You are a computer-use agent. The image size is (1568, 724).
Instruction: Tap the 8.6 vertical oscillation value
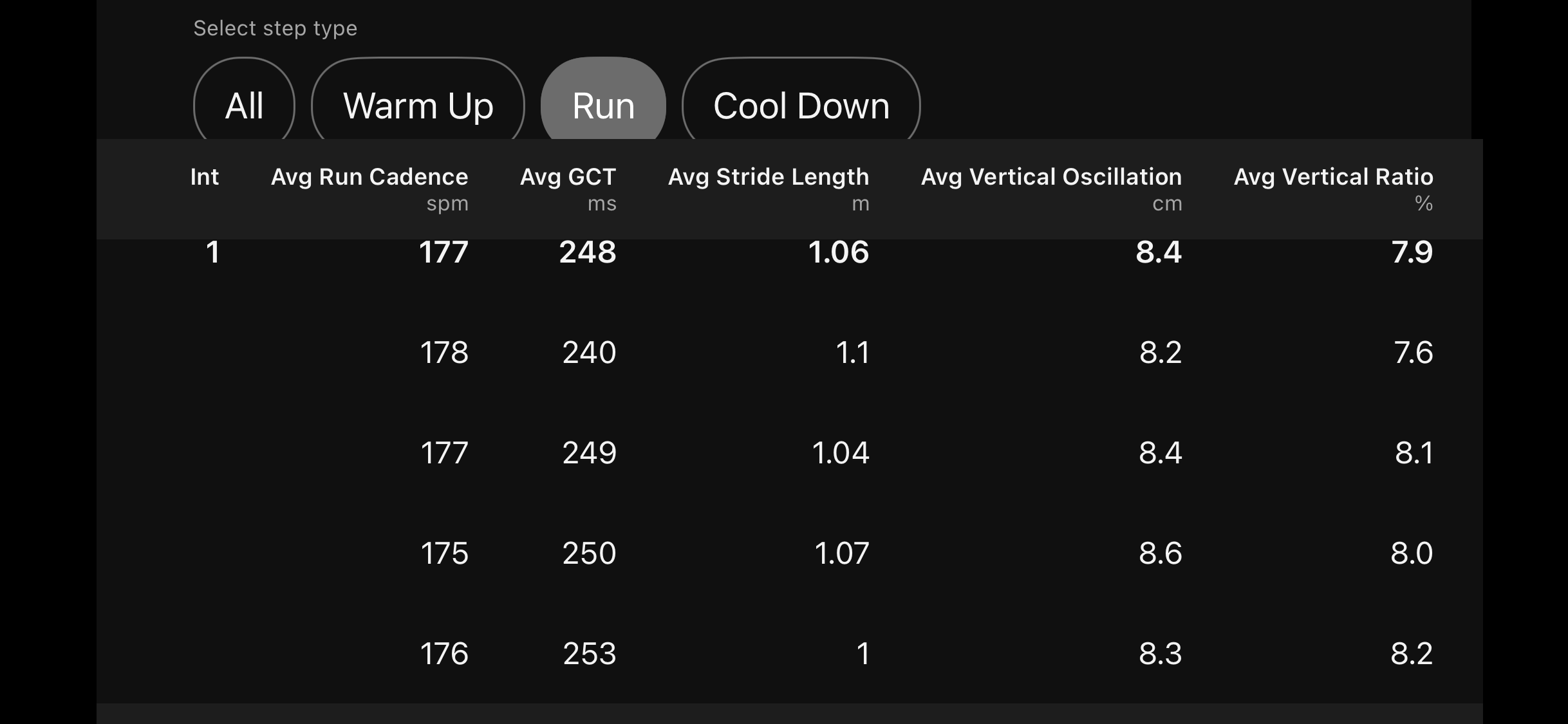1160,553
